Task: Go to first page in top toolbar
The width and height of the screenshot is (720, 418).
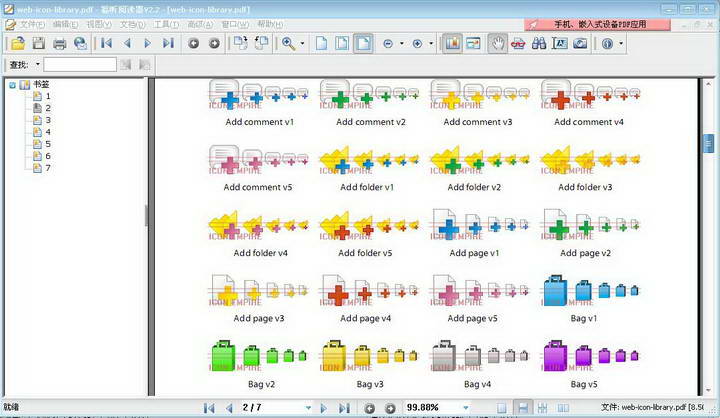Action: pos(107,44)
